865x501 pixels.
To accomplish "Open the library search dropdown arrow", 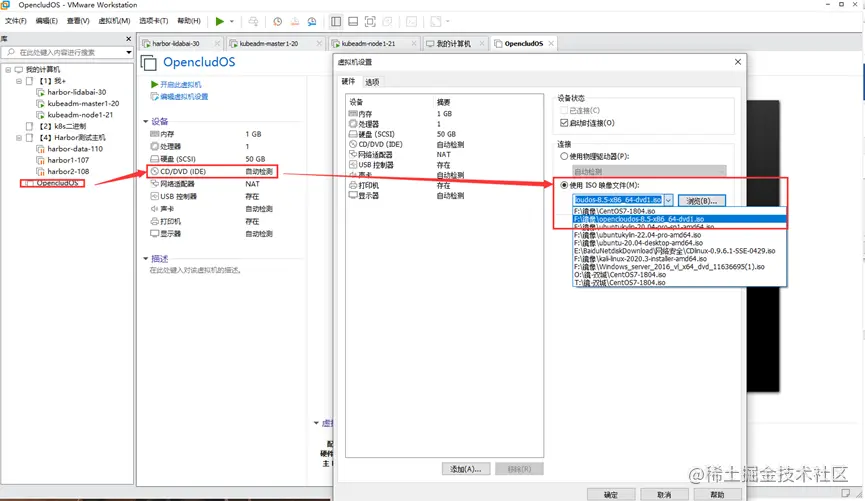I will pyautogui.click(x=129, y=52).
